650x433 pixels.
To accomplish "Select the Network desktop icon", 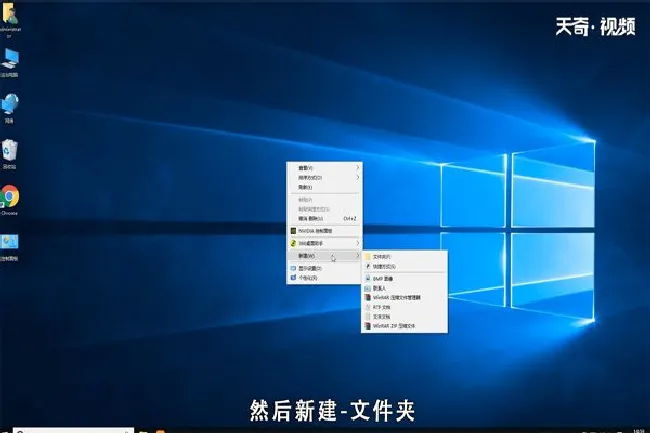I will point(9,108).
